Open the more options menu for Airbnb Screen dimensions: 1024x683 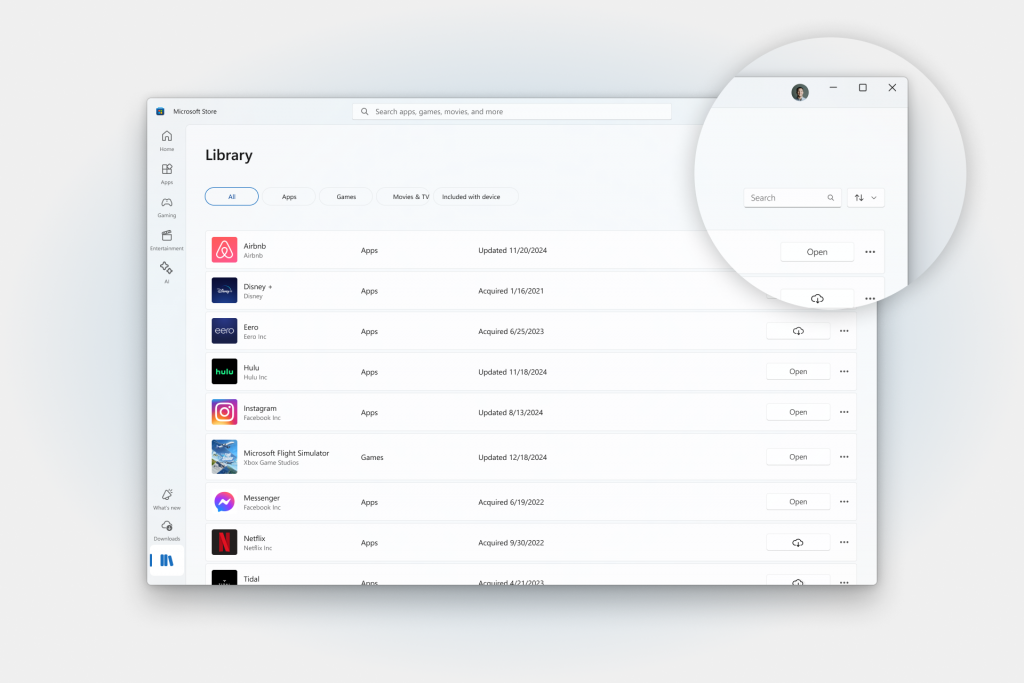coord(869,250)
